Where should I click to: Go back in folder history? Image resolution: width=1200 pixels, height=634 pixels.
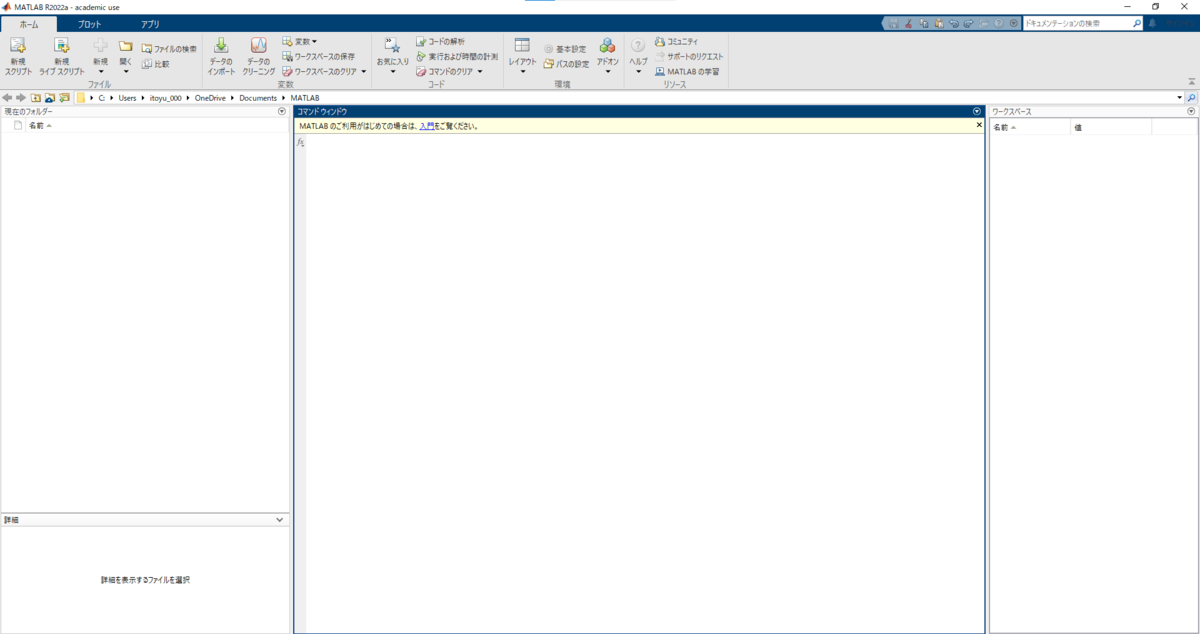8,98
